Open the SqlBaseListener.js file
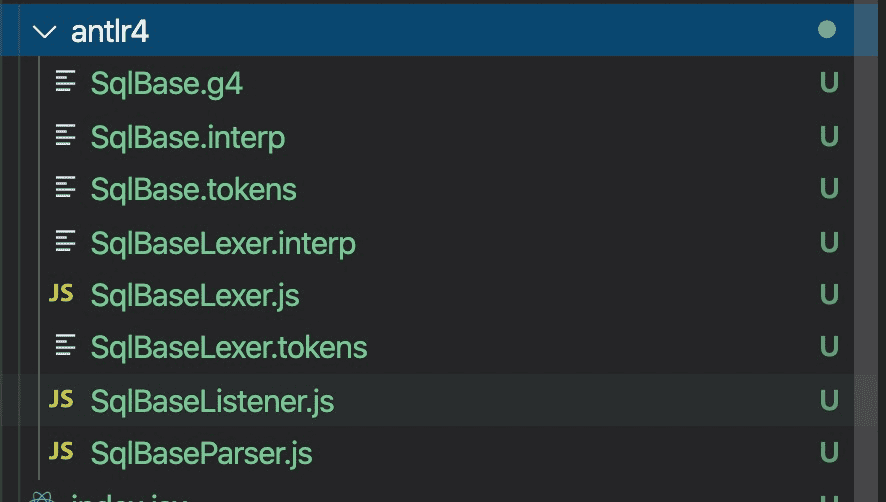The width and height of the screenshot is (886, 502). click(x=211, y=401)
